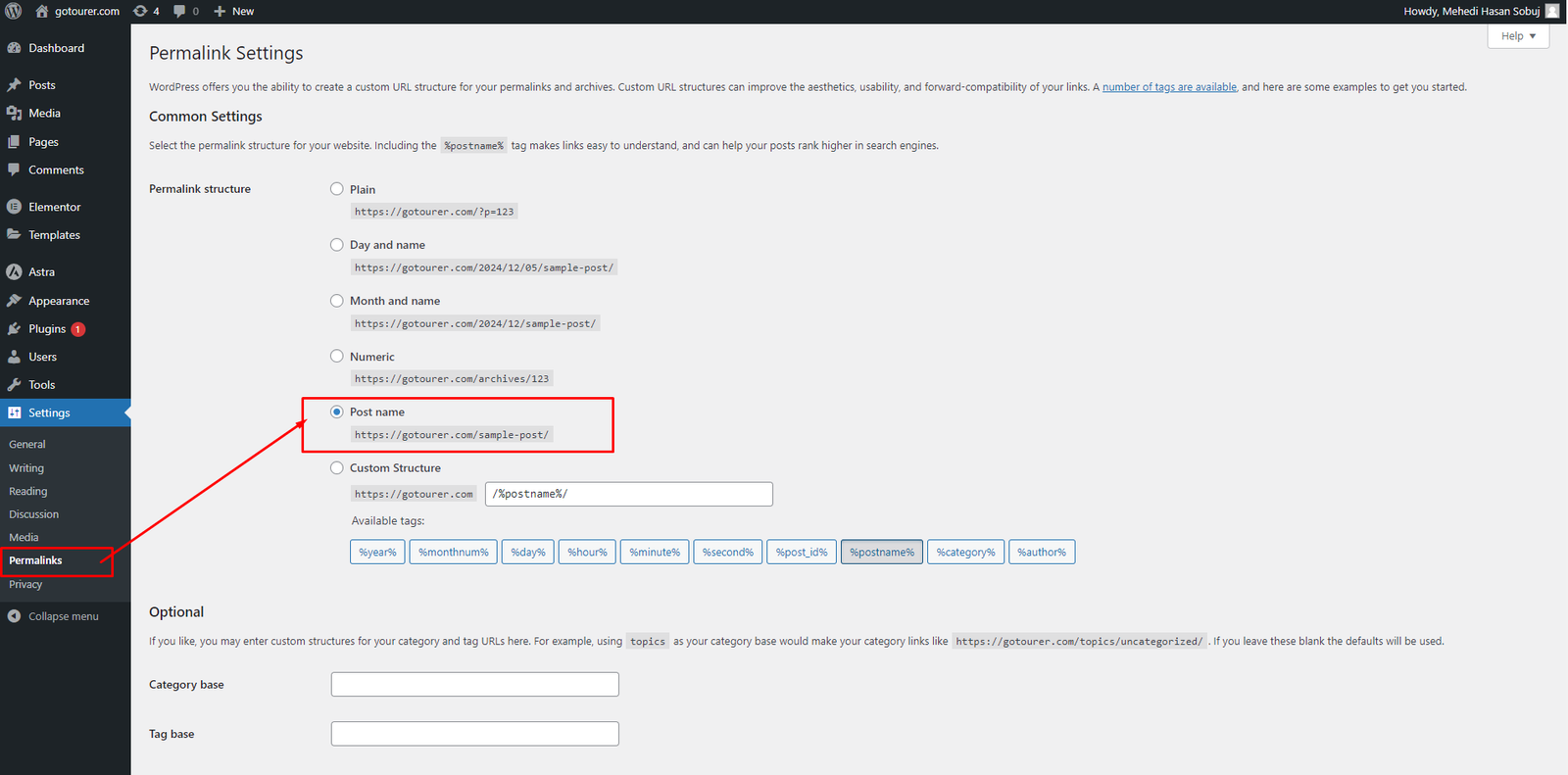Click the Media icon in sidebar
The width and height of the screenshot is (1568, 775).
14,114
